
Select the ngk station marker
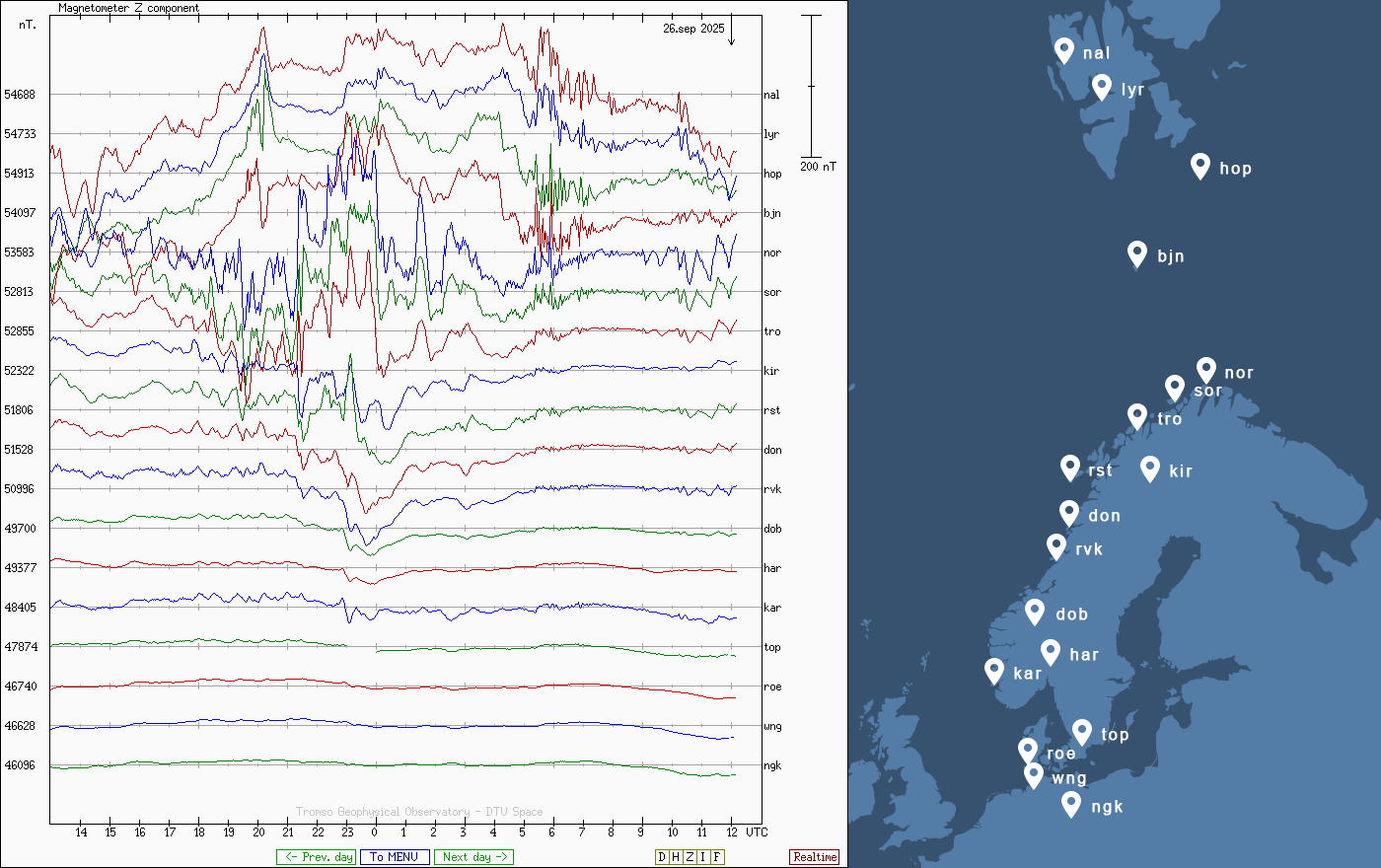pos(1071,804)
